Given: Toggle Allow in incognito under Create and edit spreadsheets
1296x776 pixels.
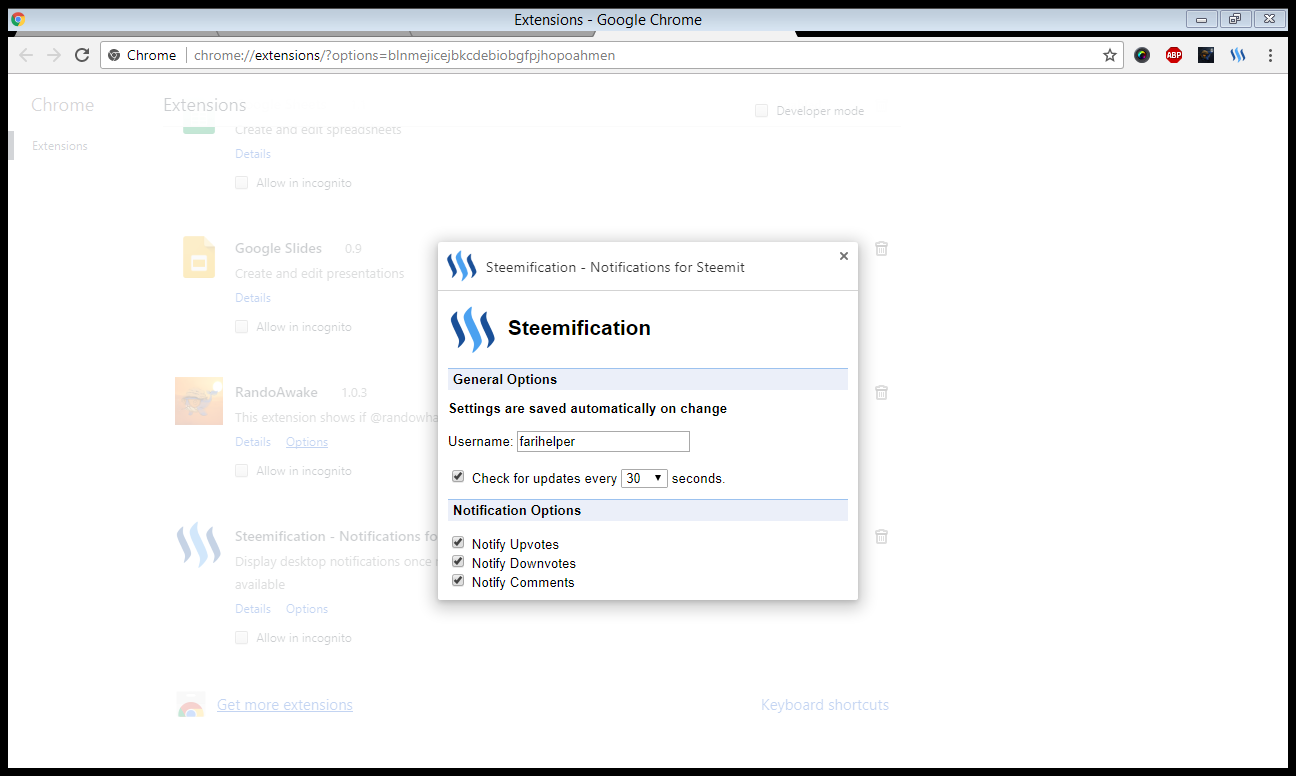Looking at the screenshot, I should point(242,183).
